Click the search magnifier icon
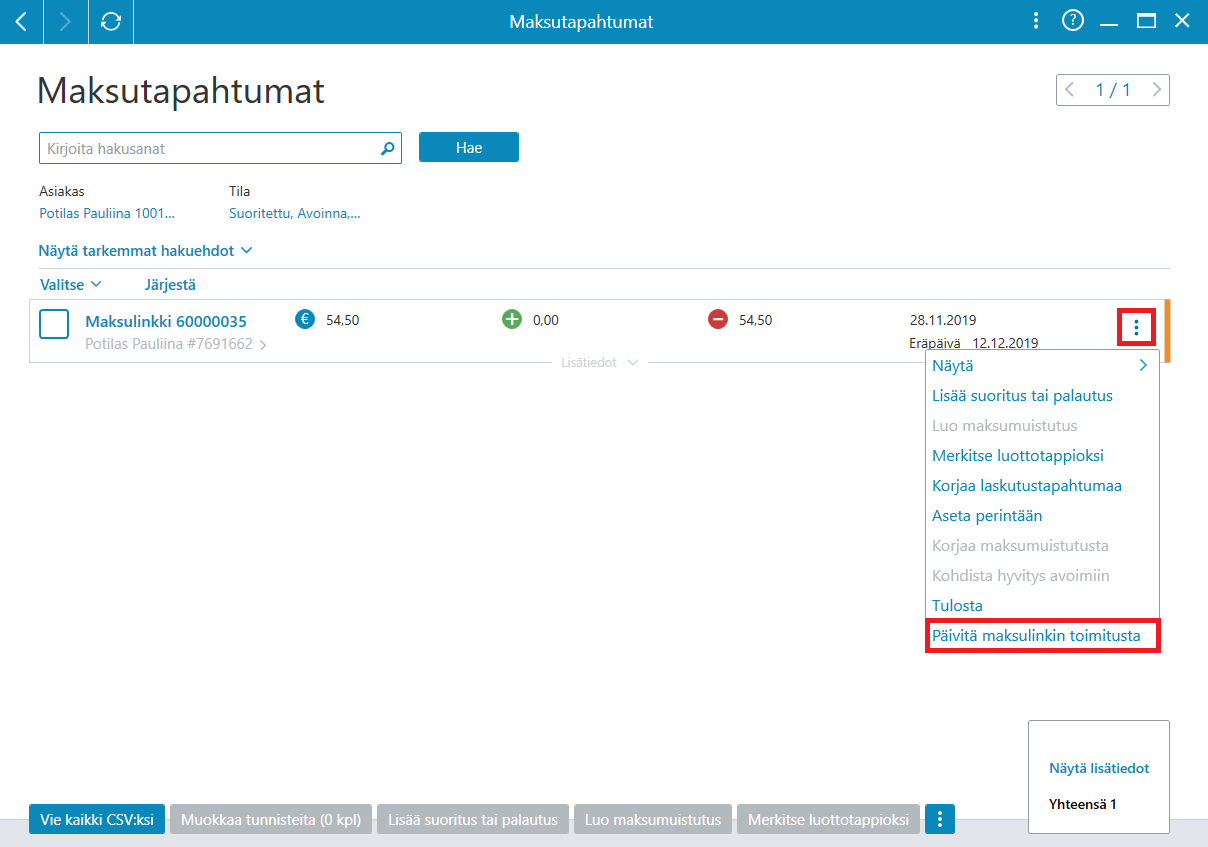 tap(388, 149)
